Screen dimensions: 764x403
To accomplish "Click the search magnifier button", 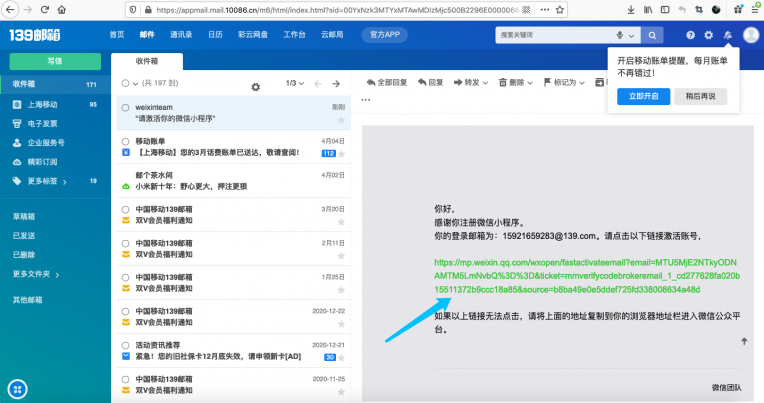I will click(652, 35).
